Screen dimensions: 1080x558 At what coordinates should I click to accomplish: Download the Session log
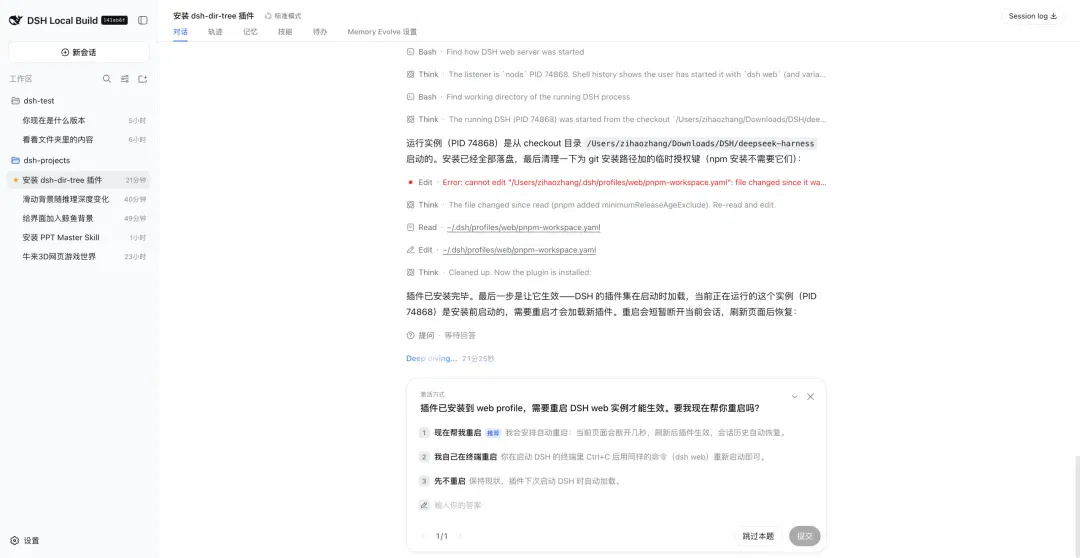coord(1032,17)
